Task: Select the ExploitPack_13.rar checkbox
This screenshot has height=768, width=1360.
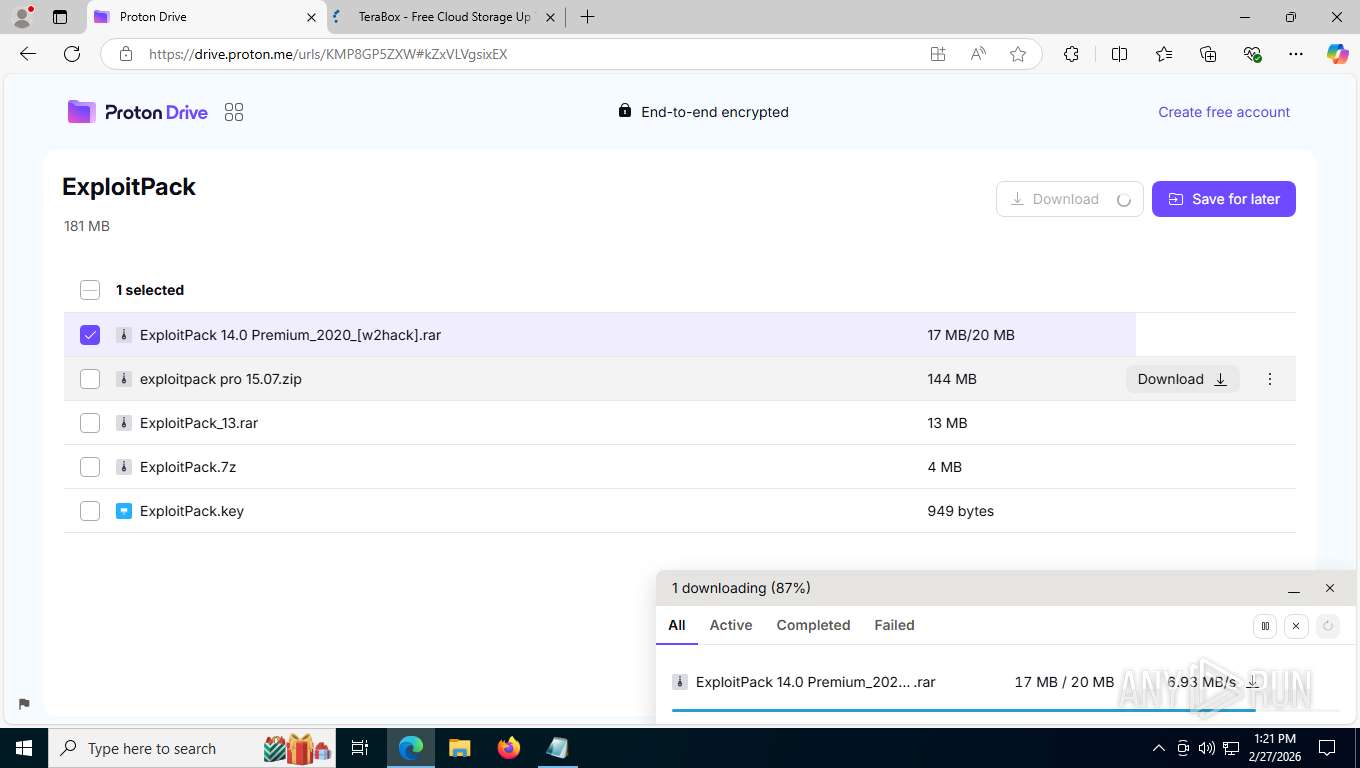Action: (90, 423)
